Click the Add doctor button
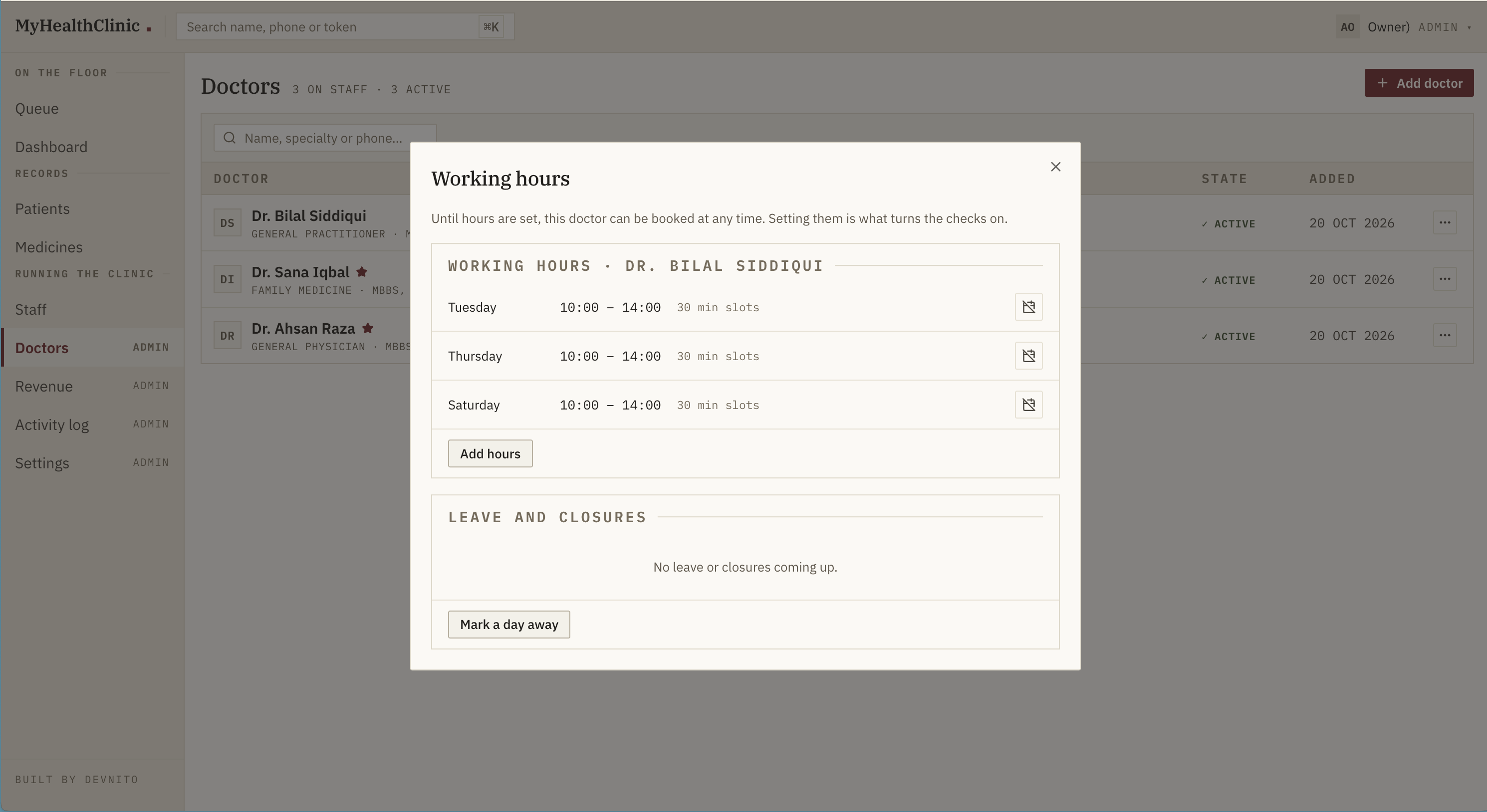 (x=1419, y=83)
